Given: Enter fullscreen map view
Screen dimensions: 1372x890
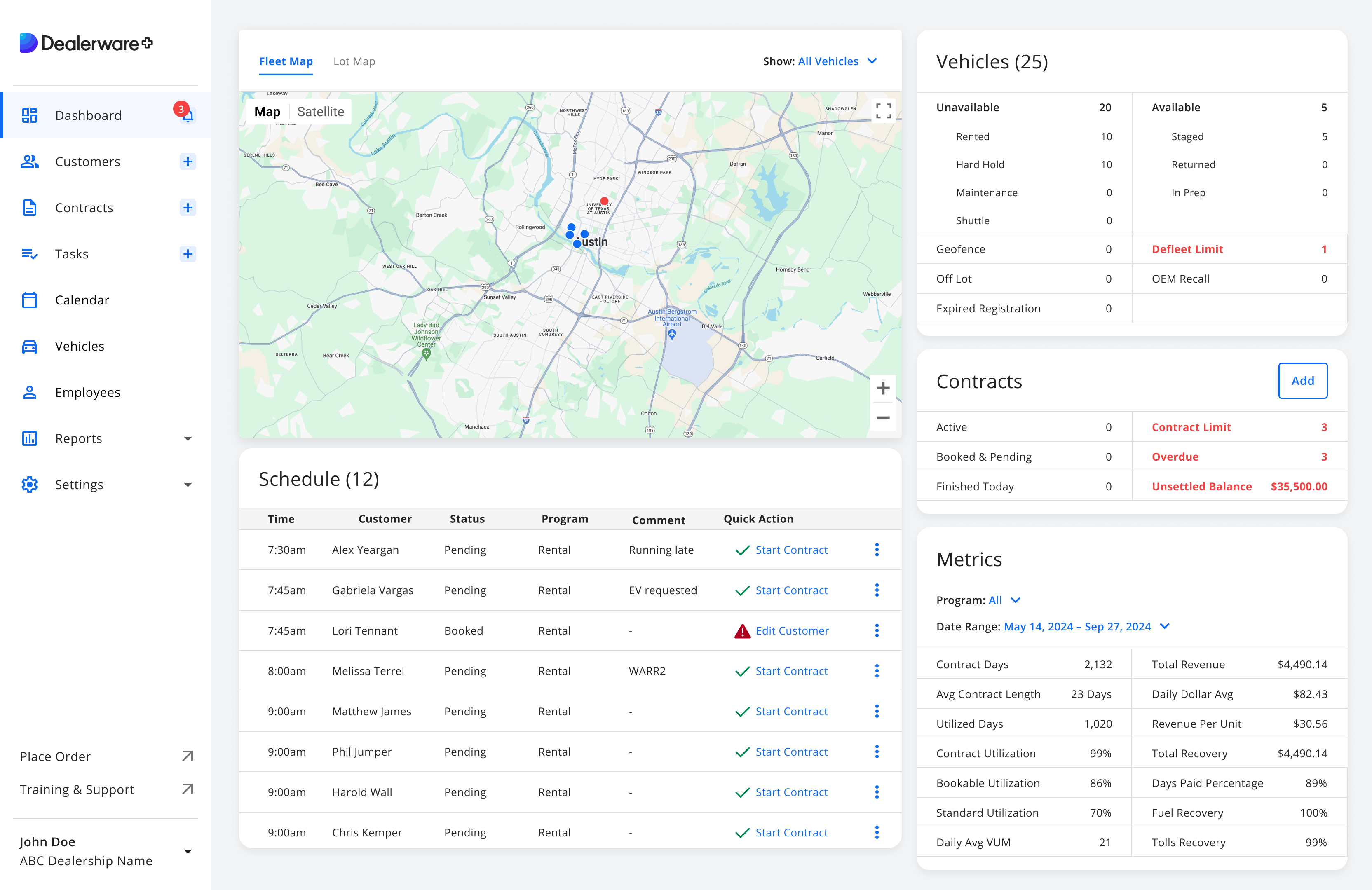Looking at the screenshot, I should [883, 111].
